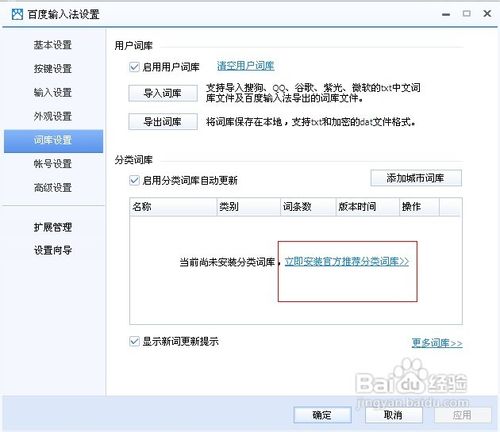Close the 百度输入法设置 window
The height and width of the screenshot is (432, 500).
487,14
